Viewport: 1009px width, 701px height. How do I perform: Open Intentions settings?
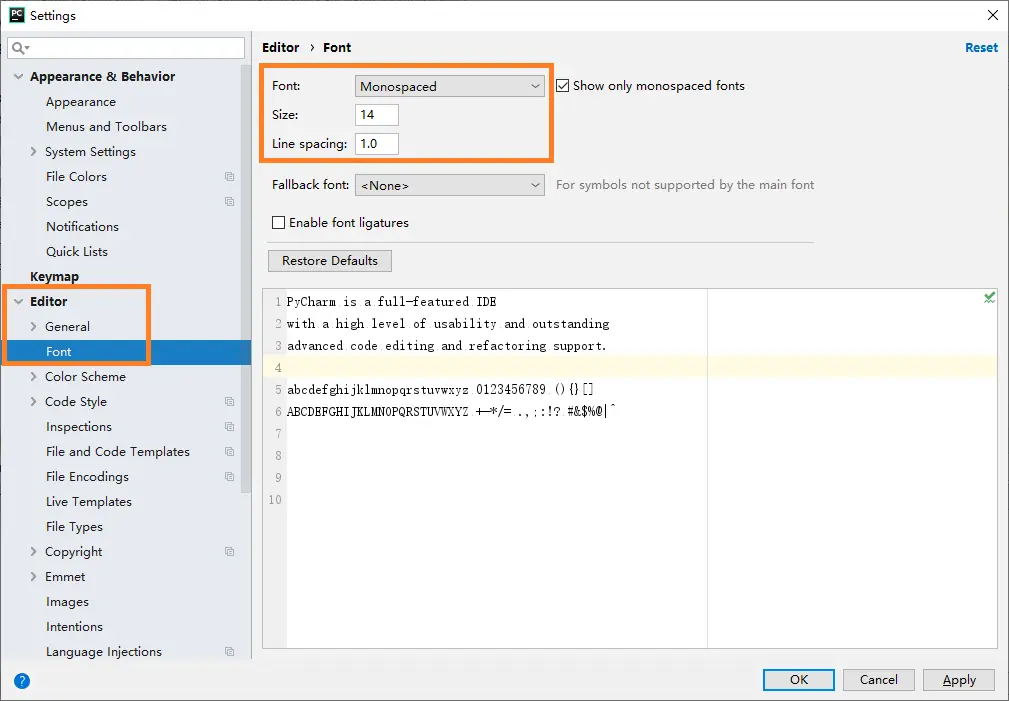click(74, 627)
